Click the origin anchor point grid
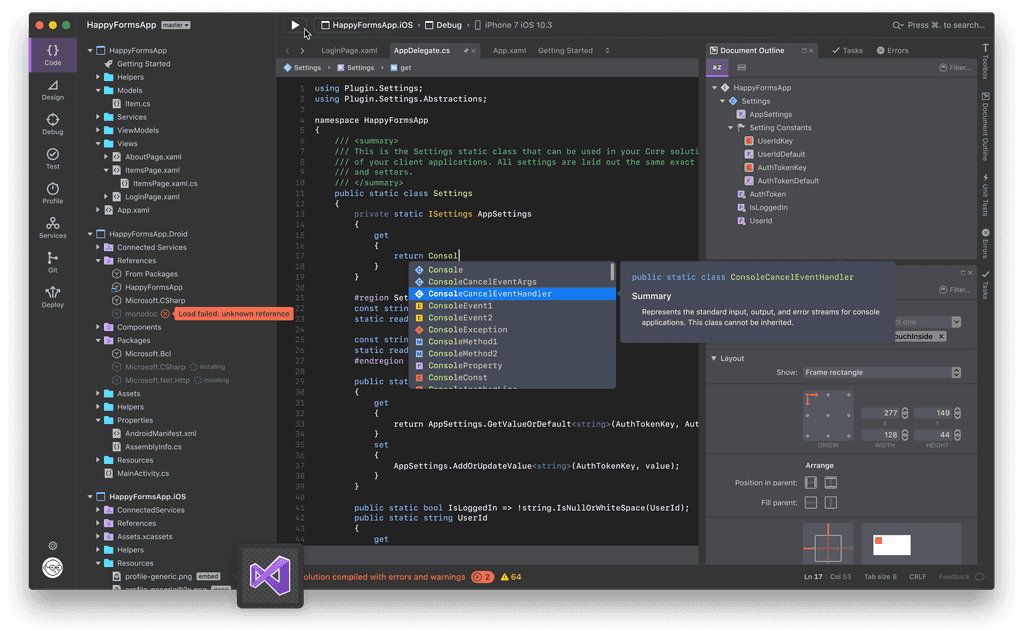This screenshot has width=1024, height=636. point(827,415)
